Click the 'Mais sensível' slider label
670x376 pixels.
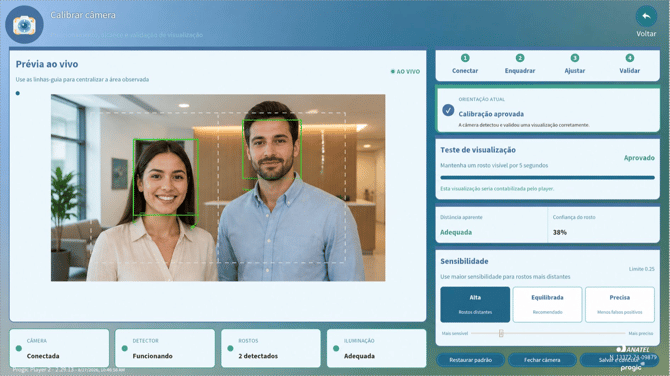(455, 333)
